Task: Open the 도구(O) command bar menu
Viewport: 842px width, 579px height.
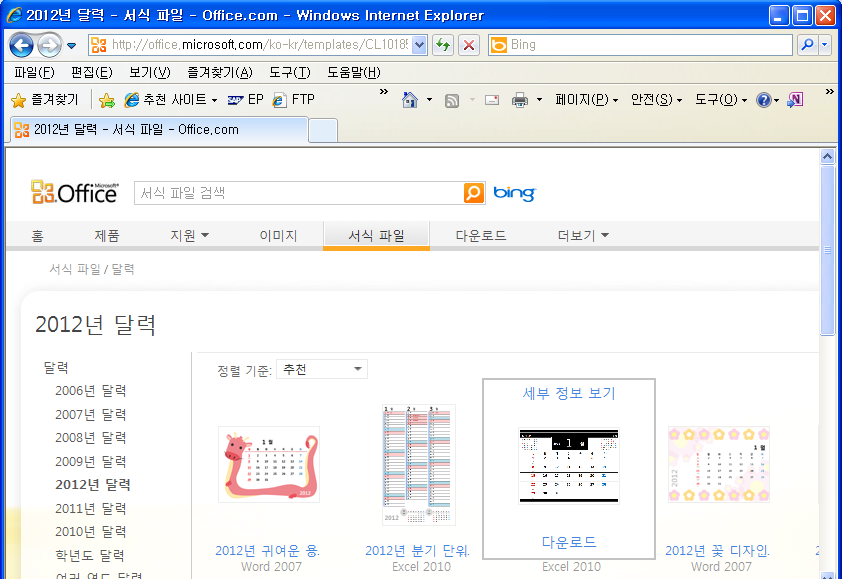Action: tap(721, 99)
